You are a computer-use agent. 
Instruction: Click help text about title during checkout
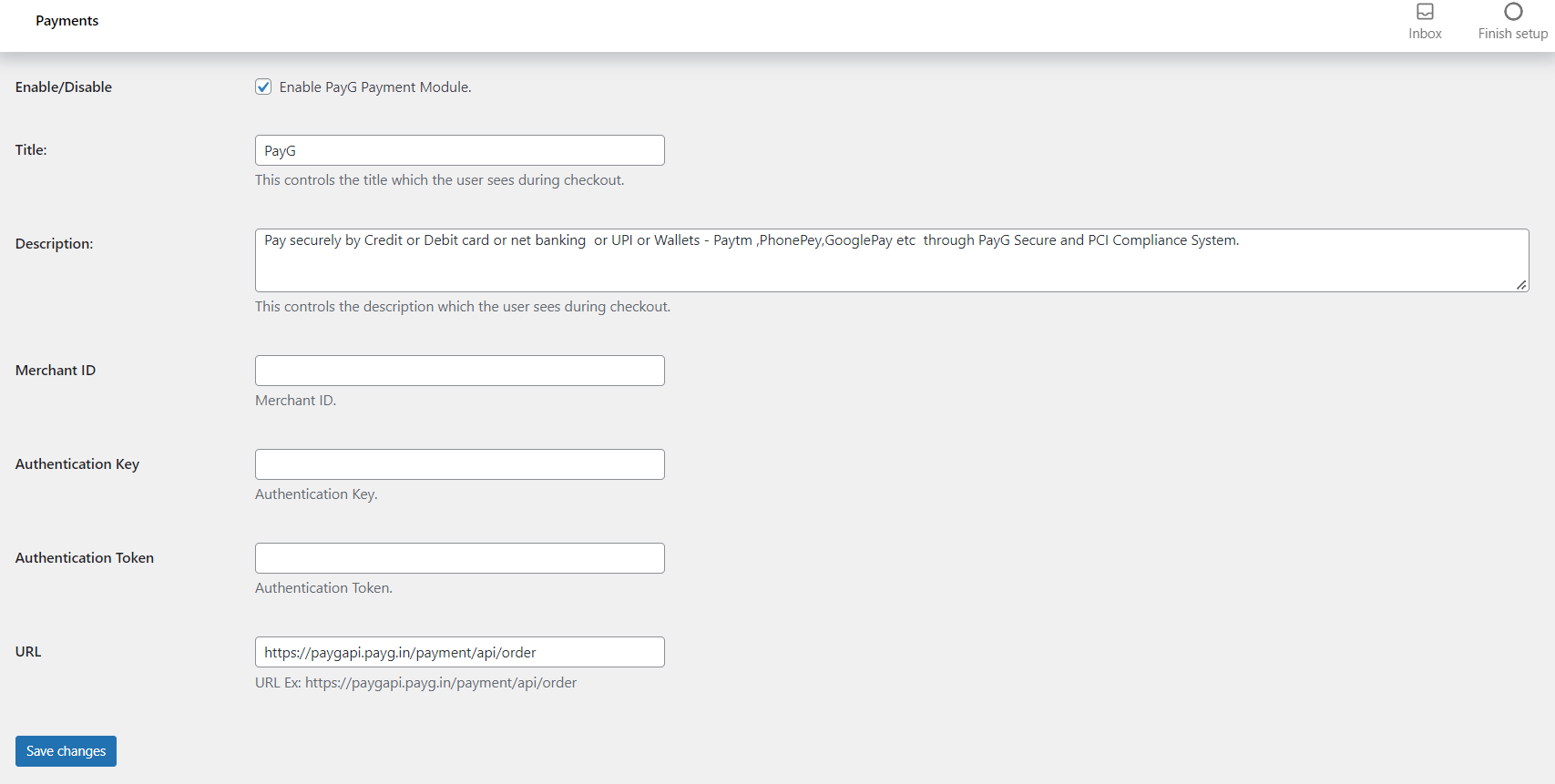point(440,180)
